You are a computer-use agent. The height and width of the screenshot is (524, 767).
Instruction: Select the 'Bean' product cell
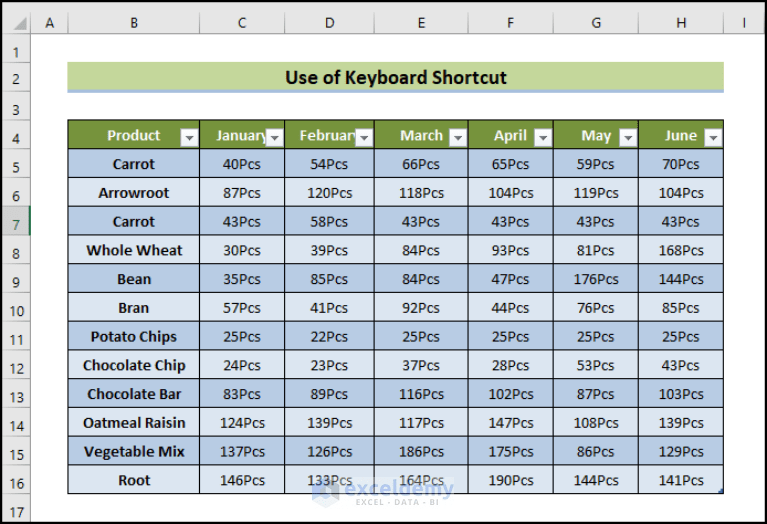point(134,279)
